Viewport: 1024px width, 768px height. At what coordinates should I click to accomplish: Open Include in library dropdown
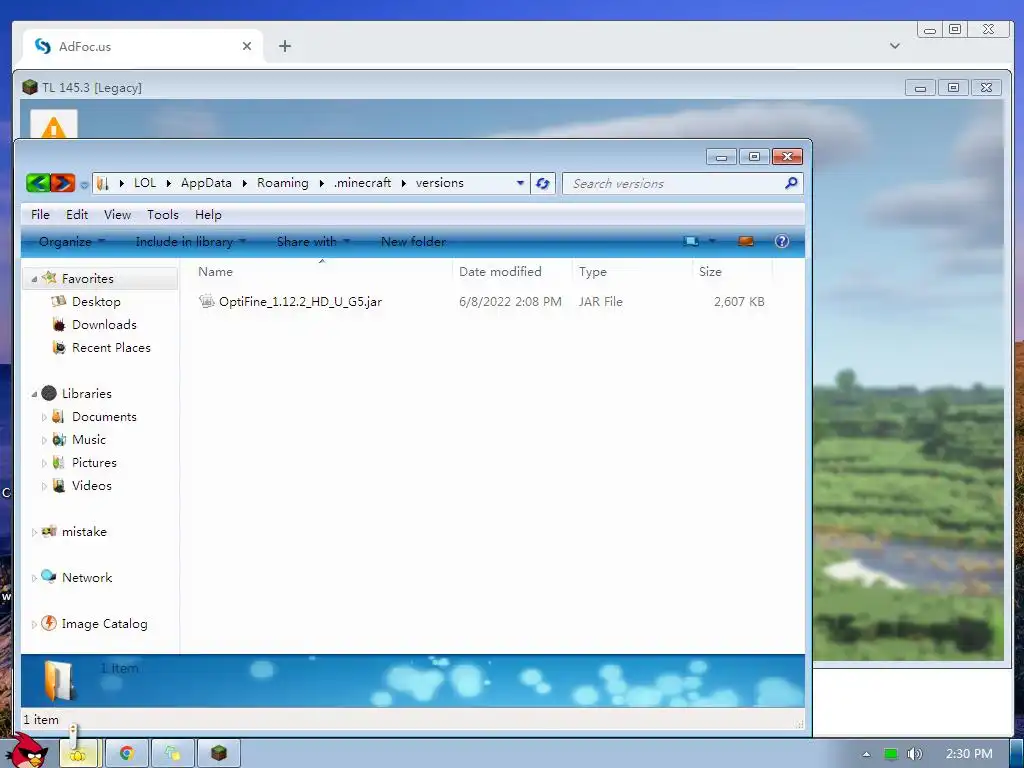point(190,242)
